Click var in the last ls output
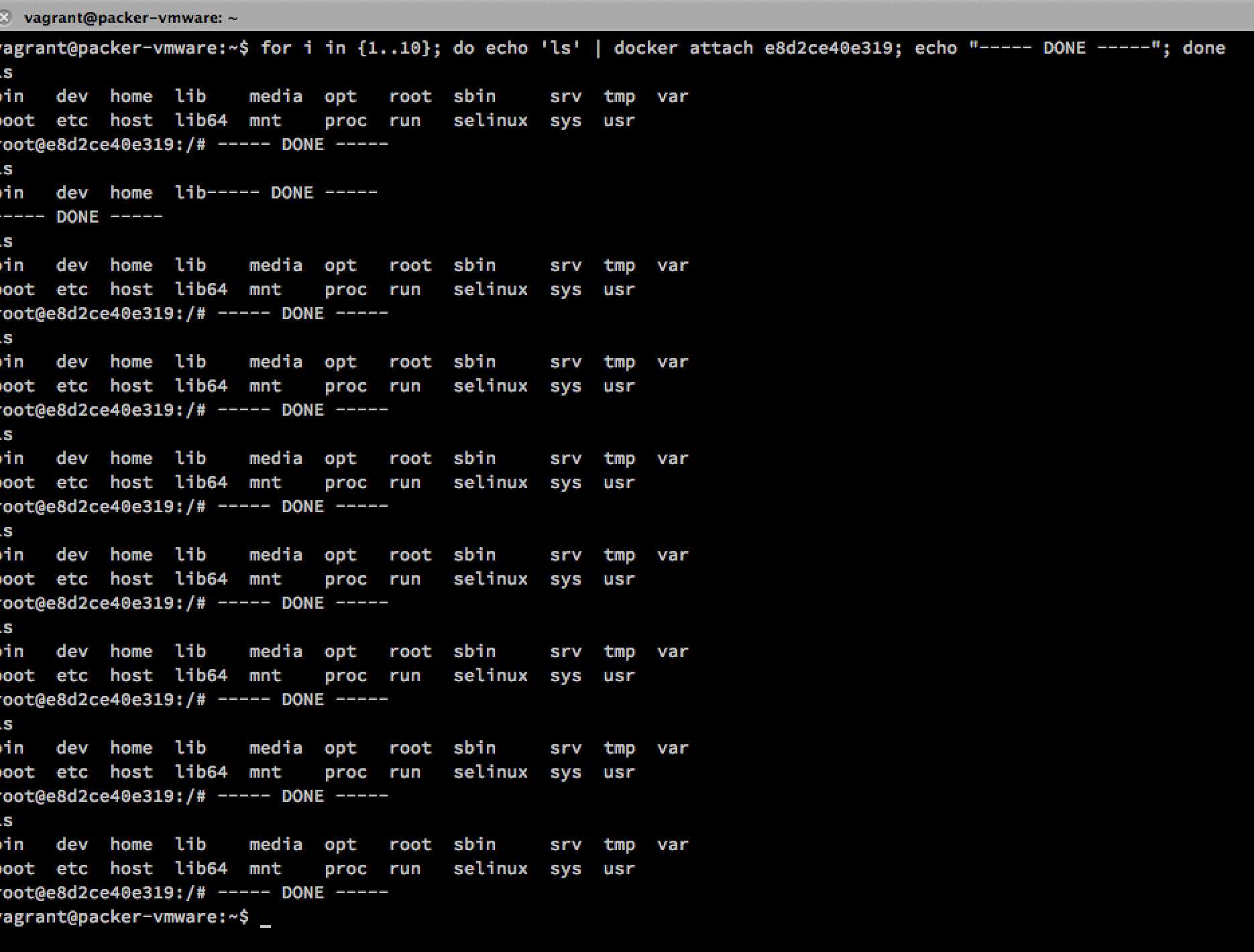 click(673, 845)
